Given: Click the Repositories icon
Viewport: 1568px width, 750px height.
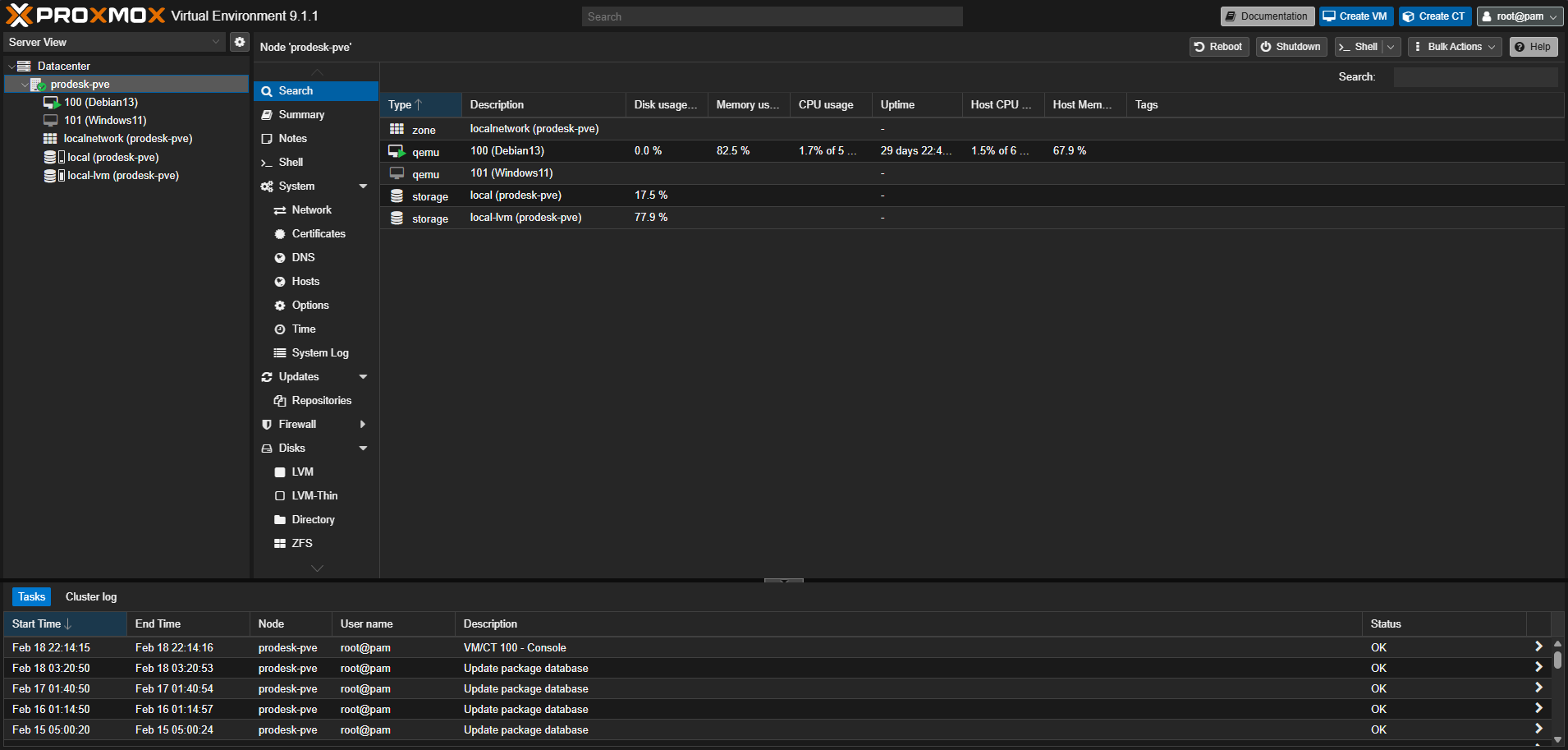Looking at the screenshot, I should (x=280, y=401).
